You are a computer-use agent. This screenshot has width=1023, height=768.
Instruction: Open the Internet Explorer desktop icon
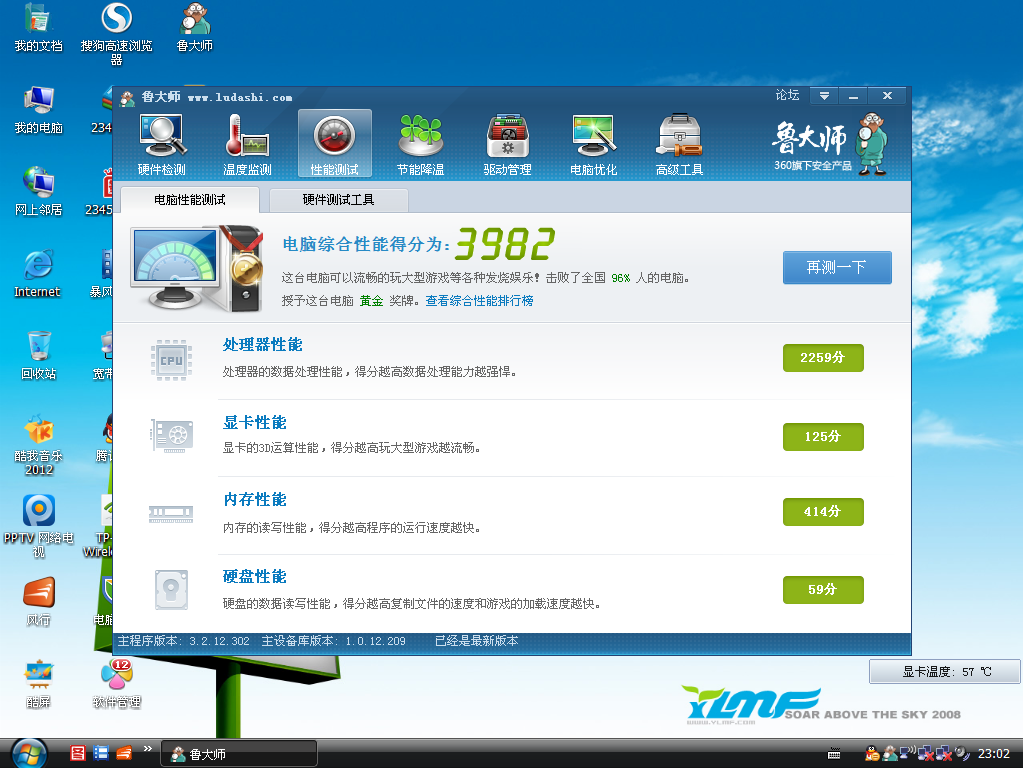click(38, 273)
